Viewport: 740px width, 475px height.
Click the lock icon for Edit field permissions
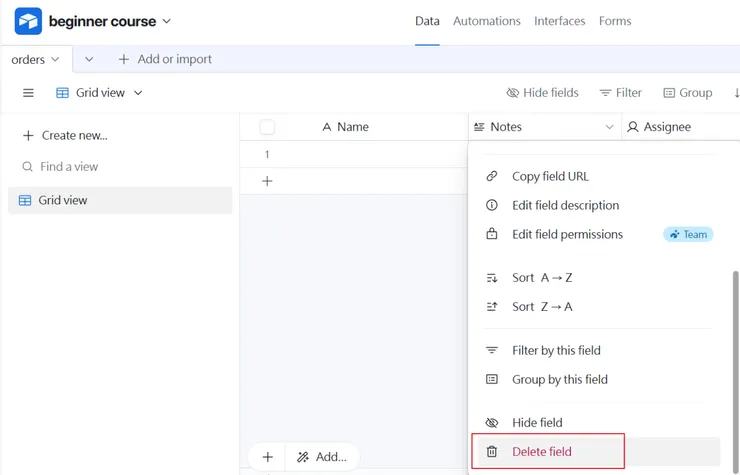pyautogui.click(x=492, y=234)
